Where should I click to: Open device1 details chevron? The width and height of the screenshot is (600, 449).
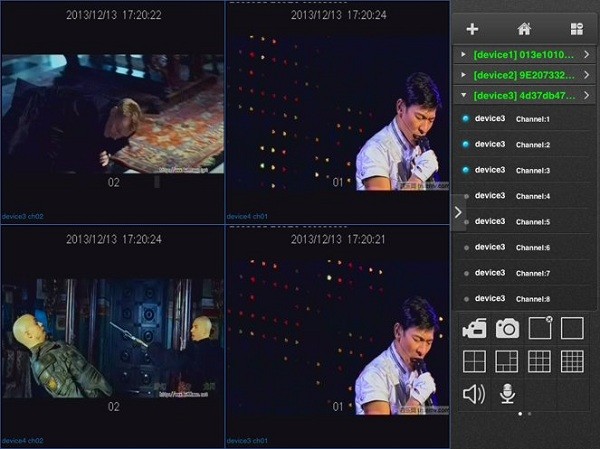coord(587,54)
